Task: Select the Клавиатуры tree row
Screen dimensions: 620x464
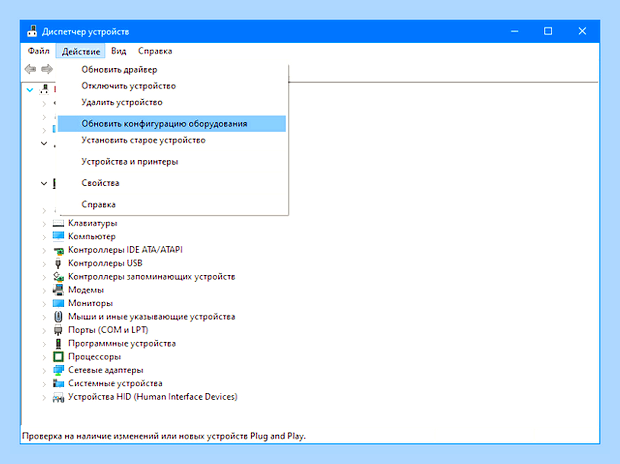Action: [x=93, y=223]
